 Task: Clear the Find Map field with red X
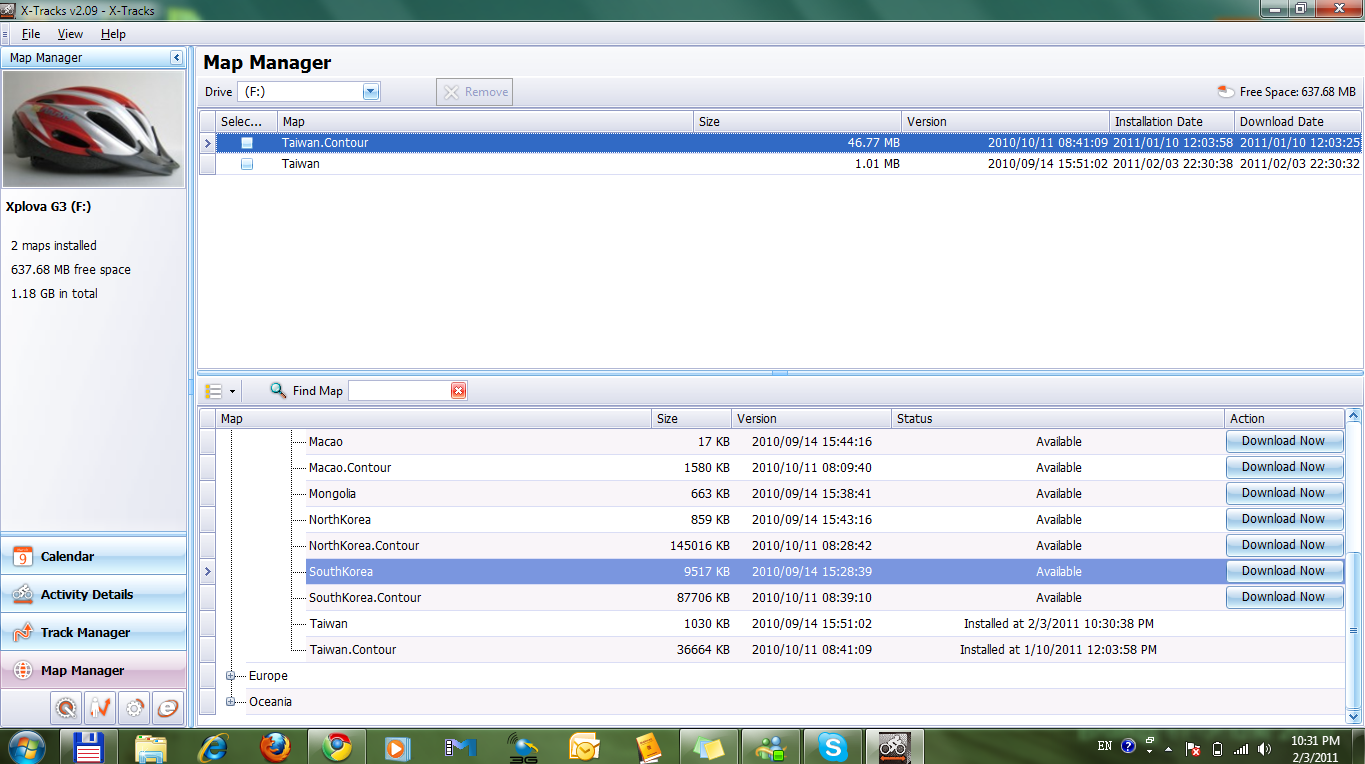[458, 391]
